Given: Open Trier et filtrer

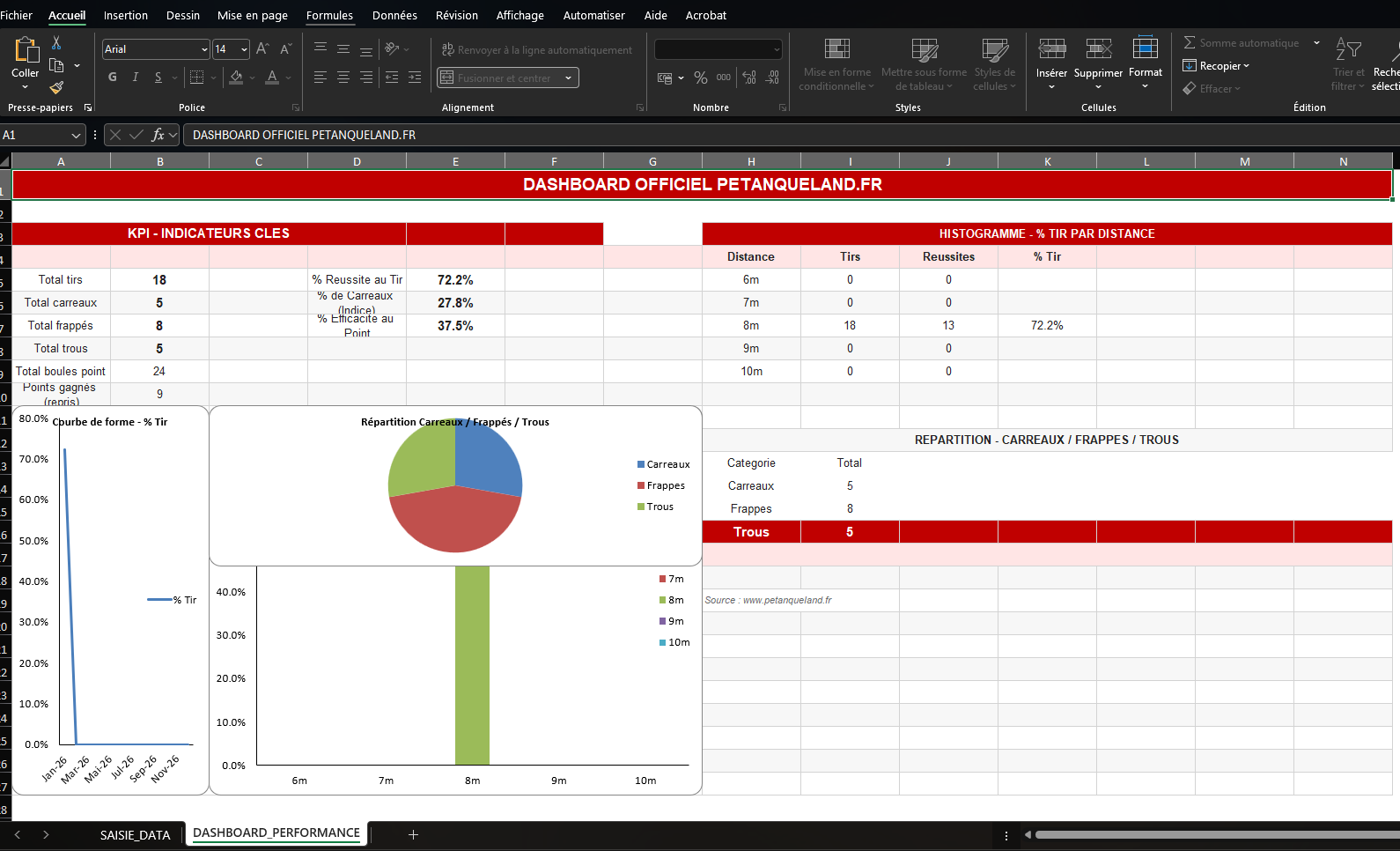Looking at the screenshot, I should coord(1348,63).
